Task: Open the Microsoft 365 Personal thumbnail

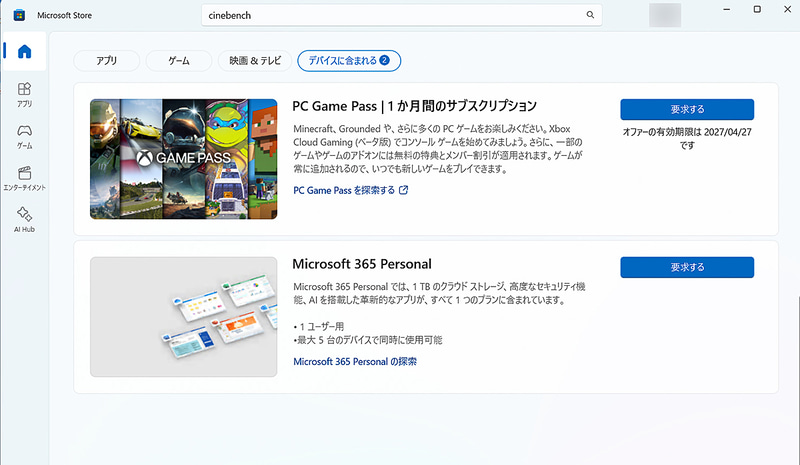Action: click(184, 317)
